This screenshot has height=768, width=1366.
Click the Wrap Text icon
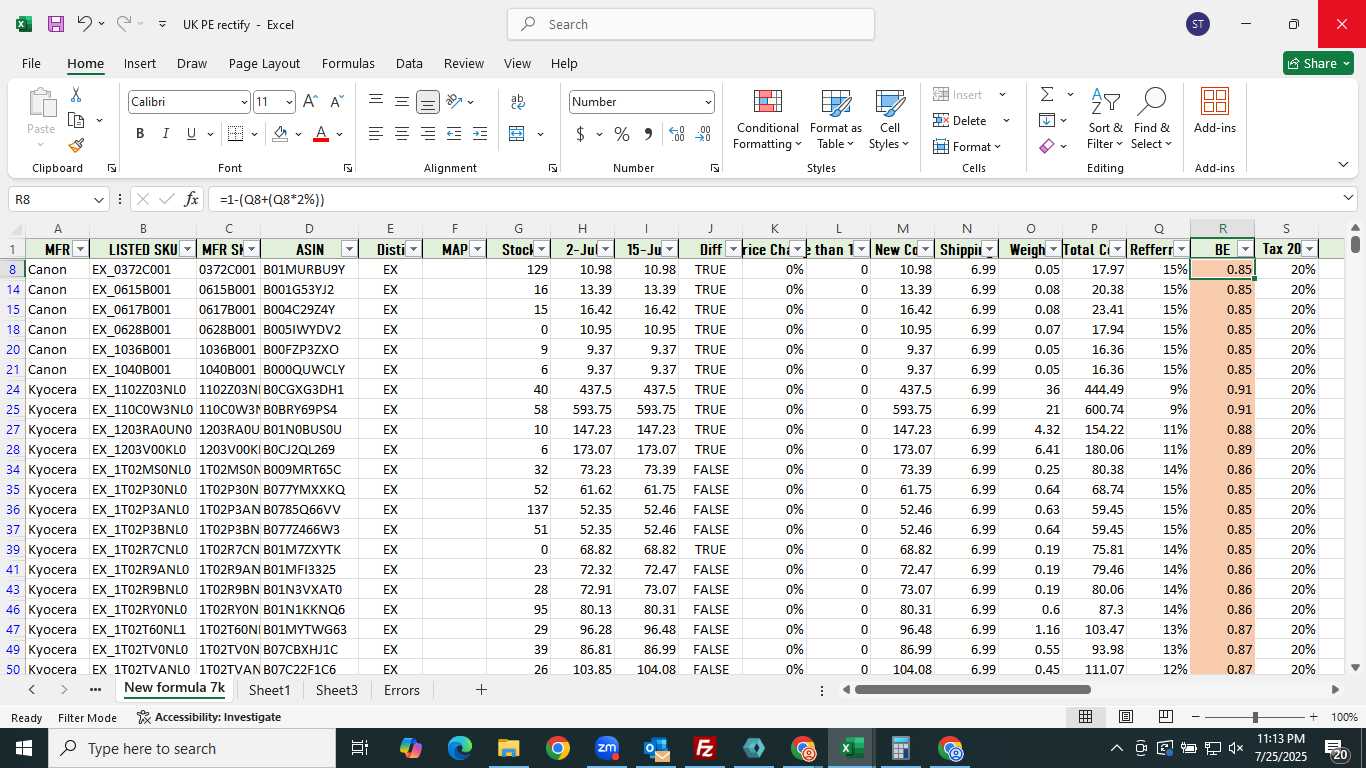[518, 102]
